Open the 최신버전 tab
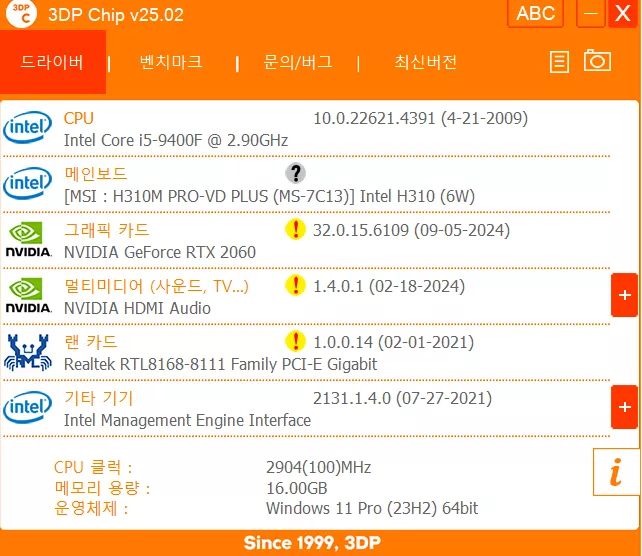Image resolution: width=642 pixels, height=556 pixels. click(x=425, y=62)
